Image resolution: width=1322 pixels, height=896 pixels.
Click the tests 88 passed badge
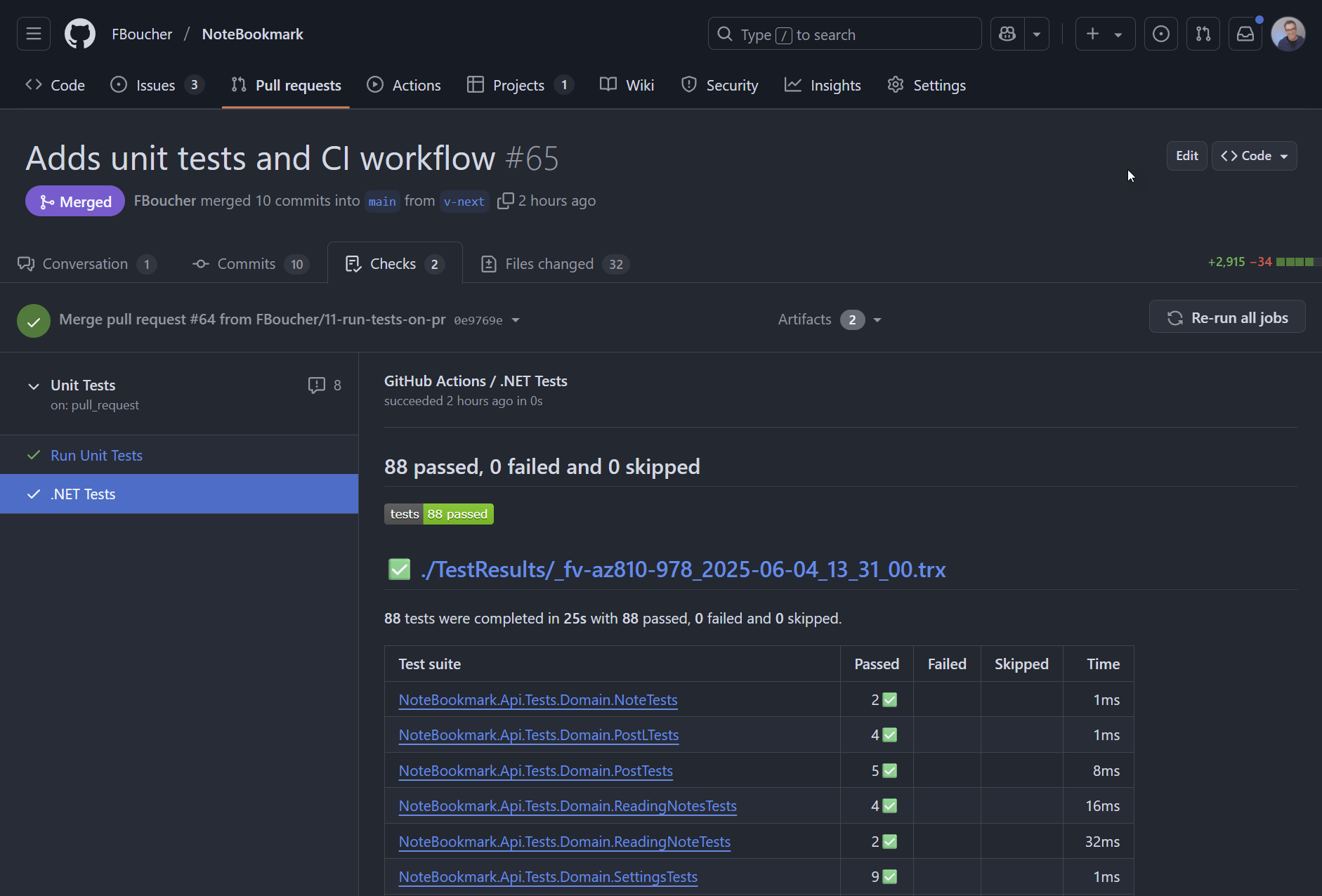pos(439,514)
